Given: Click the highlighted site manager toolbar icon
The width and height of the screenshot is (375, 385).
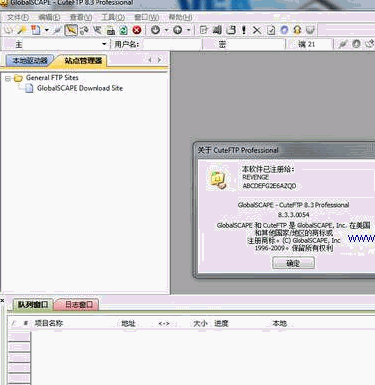Looking at the screenshot, I should pyautogui.click(x=71, y=30).
